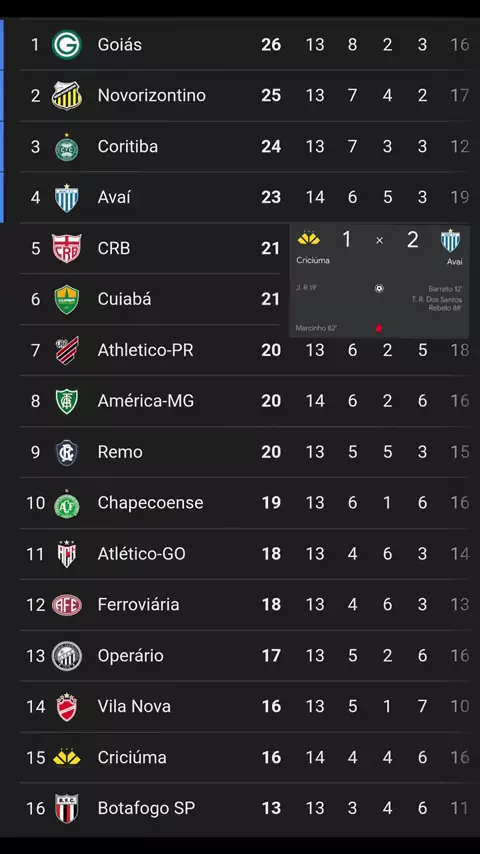480x854 pixels.
Task: Open the Atlético-GO team name
Action: coord(142,554)
